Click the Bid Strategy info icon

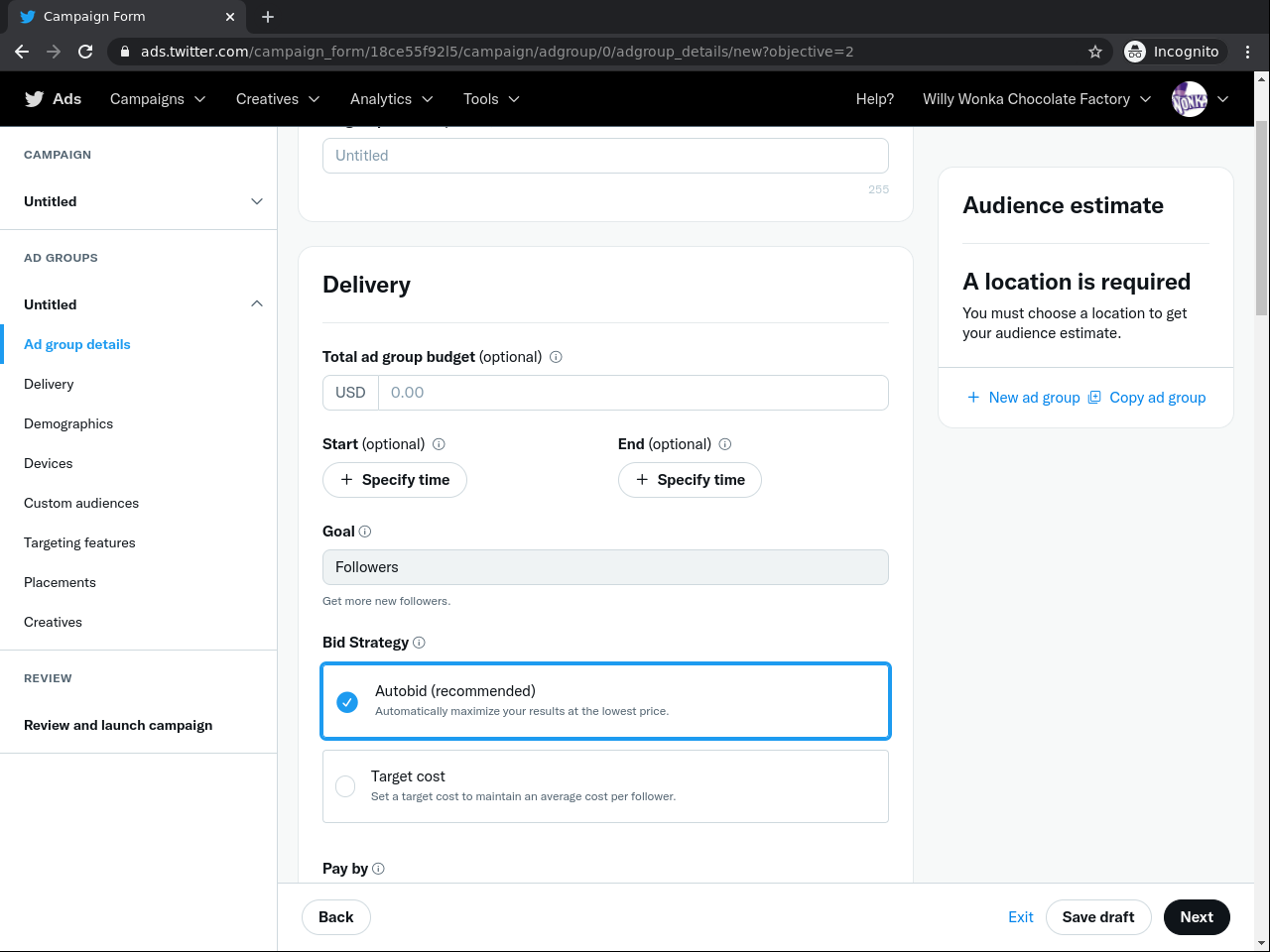[x=419, y=643]
